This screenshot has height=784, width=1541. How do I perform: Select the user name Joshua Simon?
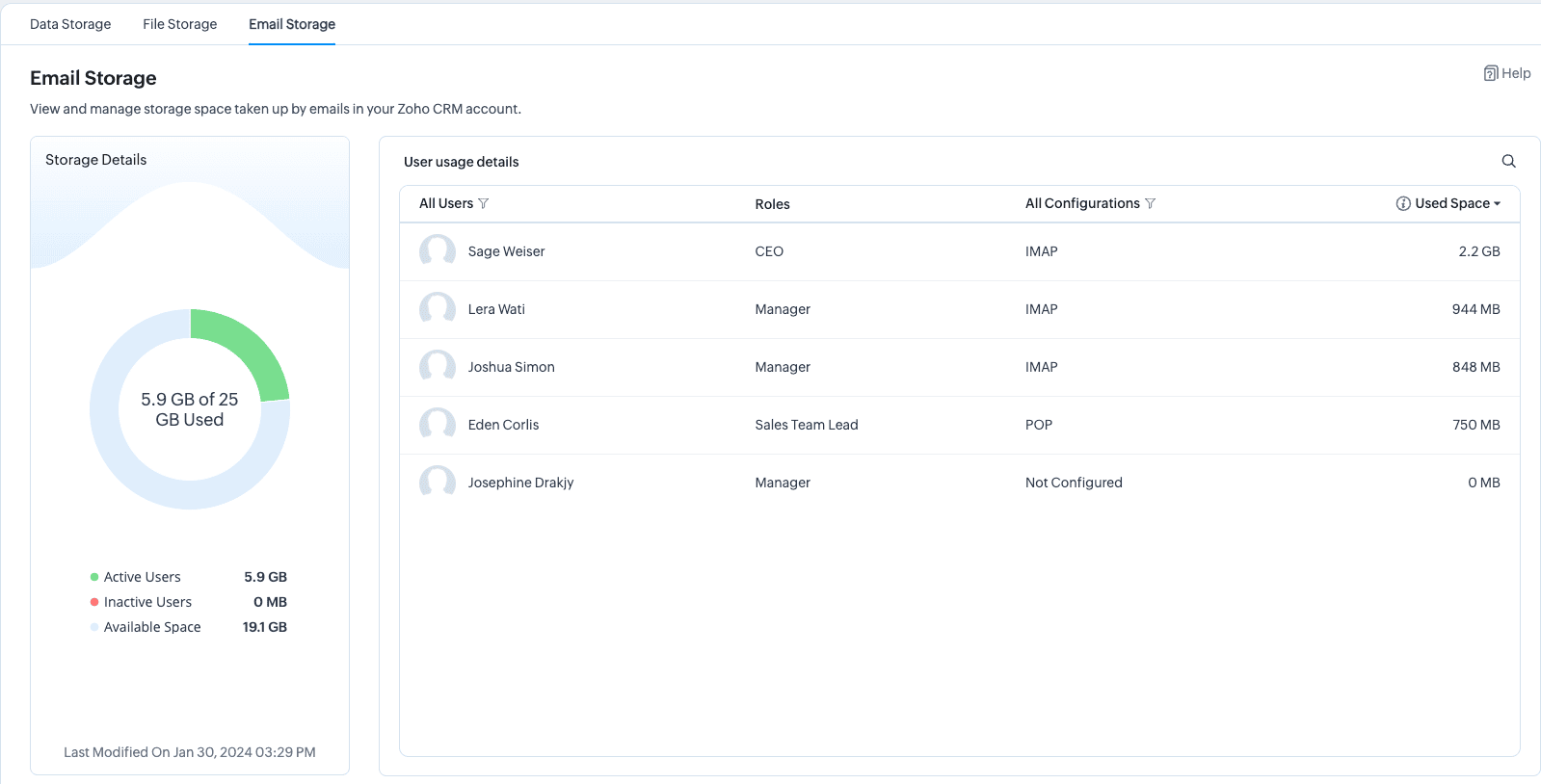(x=511, y=367)
